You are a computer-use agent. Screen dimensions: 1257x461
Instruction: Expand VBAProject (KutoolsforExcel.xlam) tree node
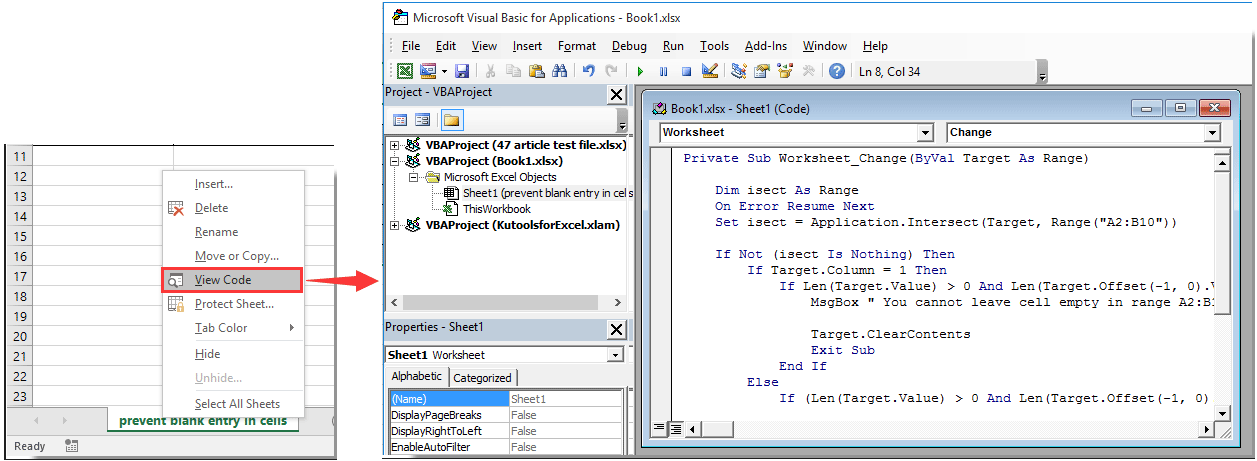[395, 225]
